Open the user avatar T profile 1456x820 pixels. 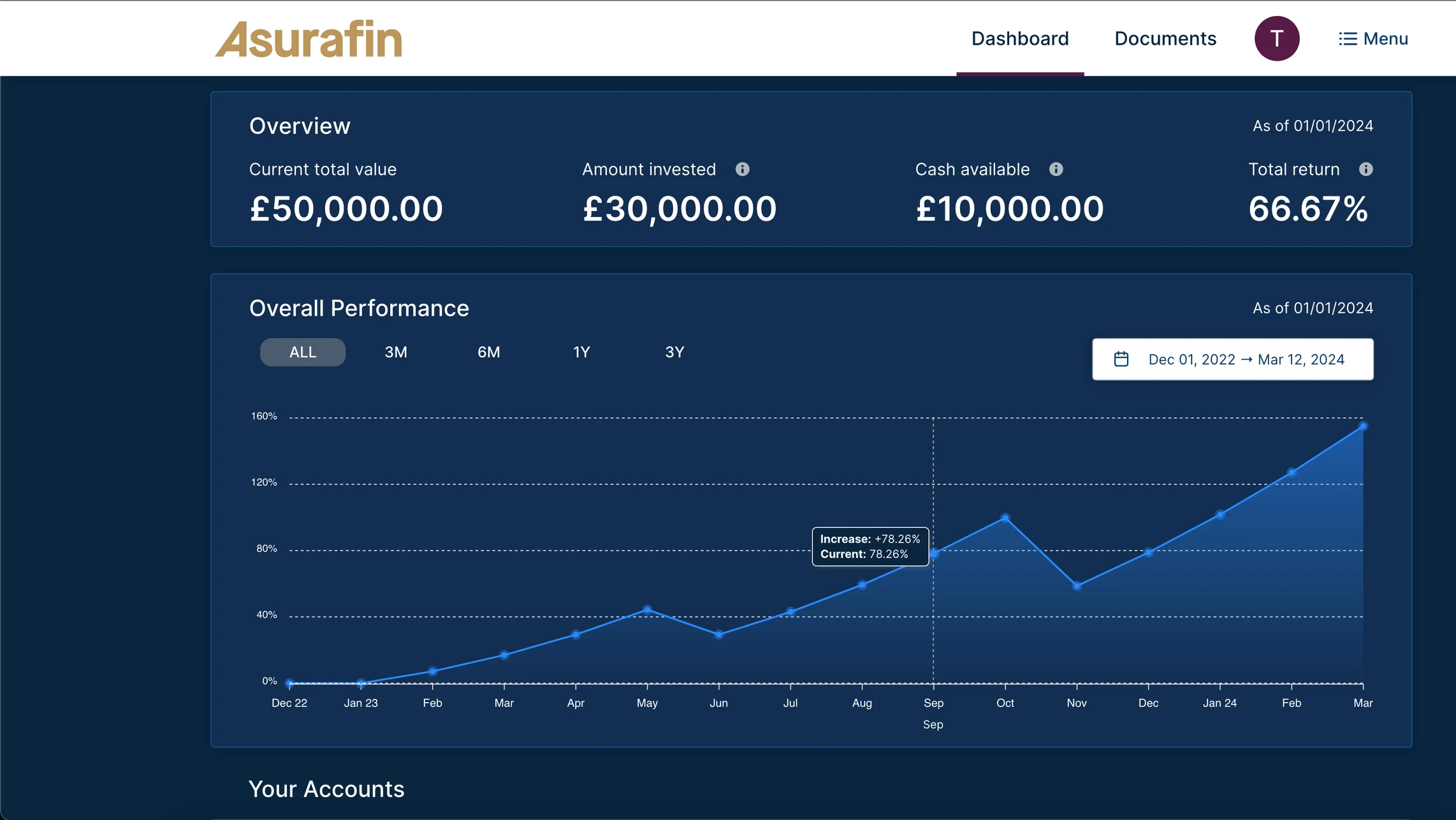[x=1277, y=39]
